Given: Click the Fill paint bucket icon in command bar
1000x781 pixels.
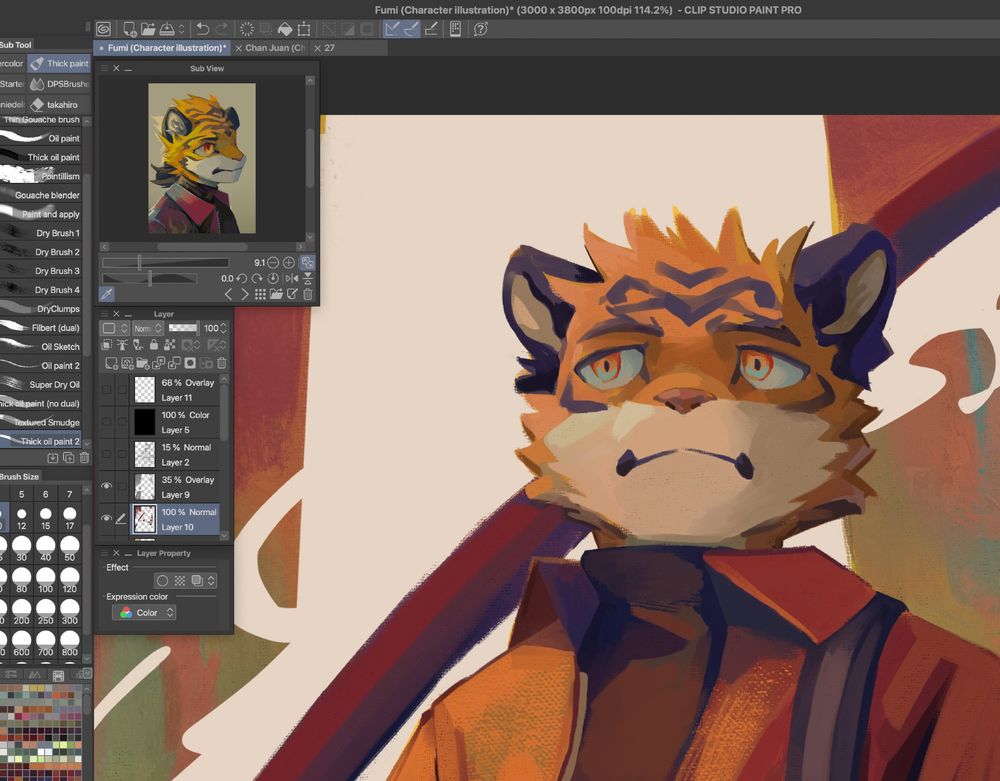Looking at the screenshot, I should (284, 29).
